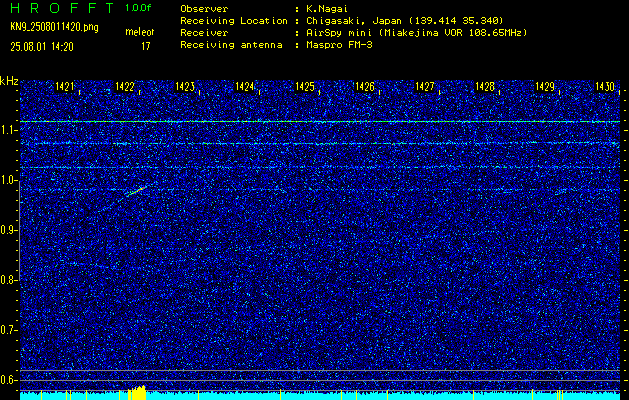
Task: Click the Observer label
Action: point(204,8)
